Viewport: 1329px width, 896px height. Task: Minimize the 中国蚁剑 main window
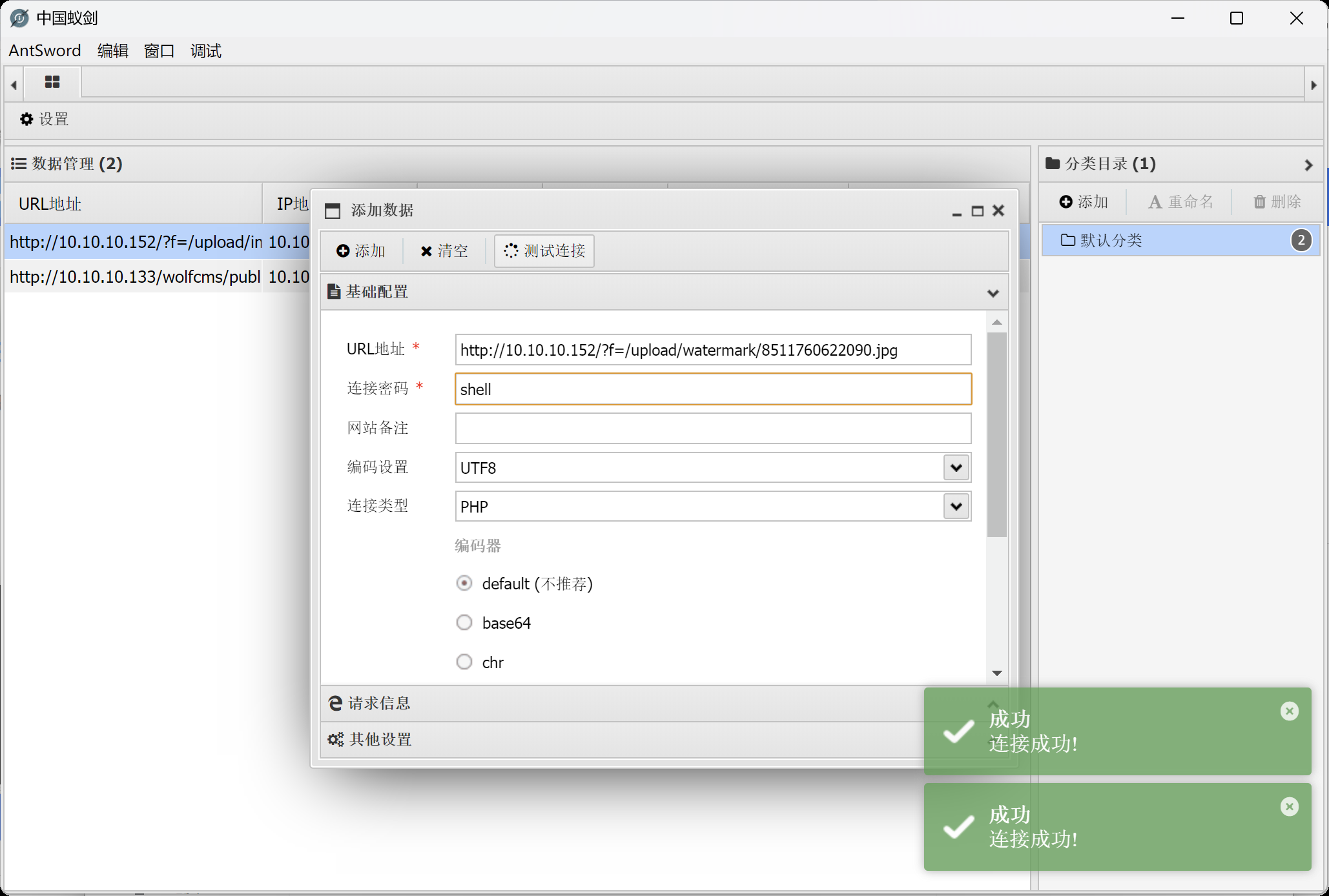click(x=1178, y=18)
